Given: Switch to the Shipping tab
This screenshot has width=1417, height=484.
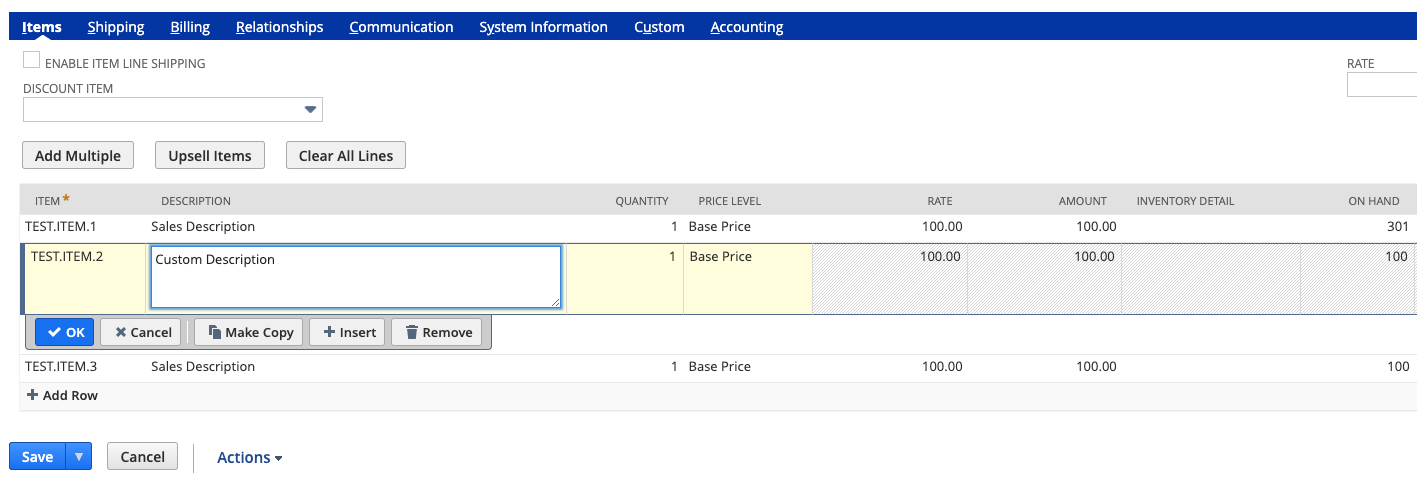Looking at the screenshot, I should [x=116, y=27].
